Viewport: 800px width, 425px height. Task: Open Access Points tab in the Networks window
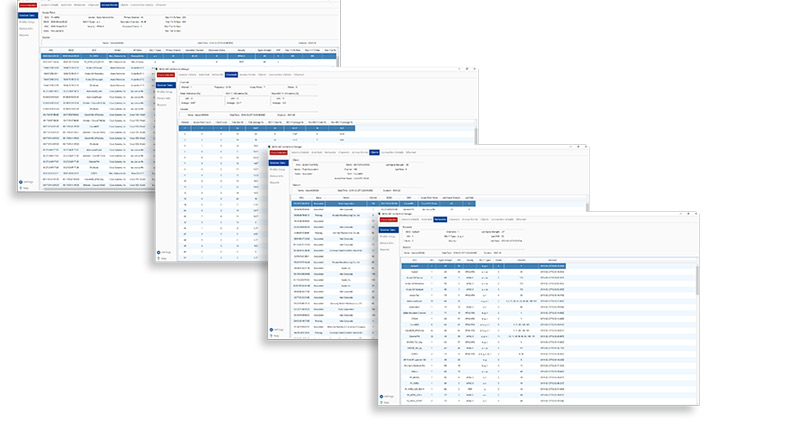470,219
